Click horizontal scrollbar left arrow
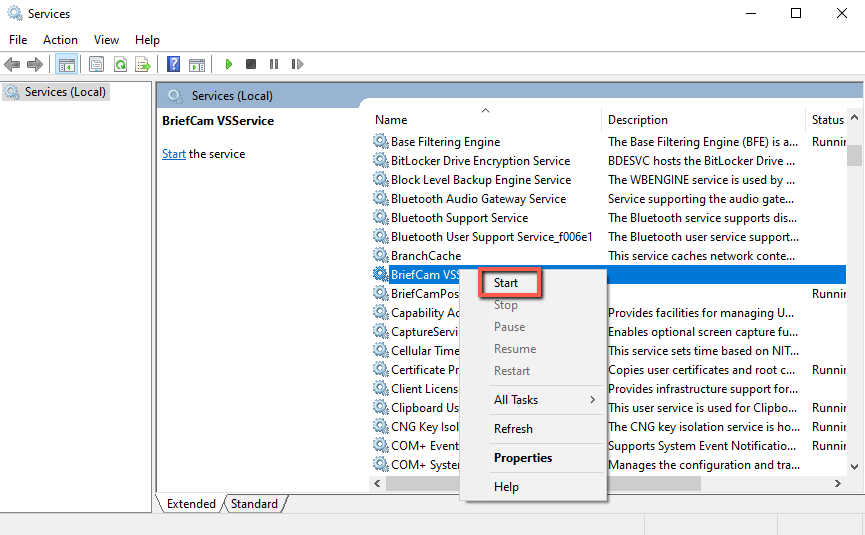 (x=377, y=484)
